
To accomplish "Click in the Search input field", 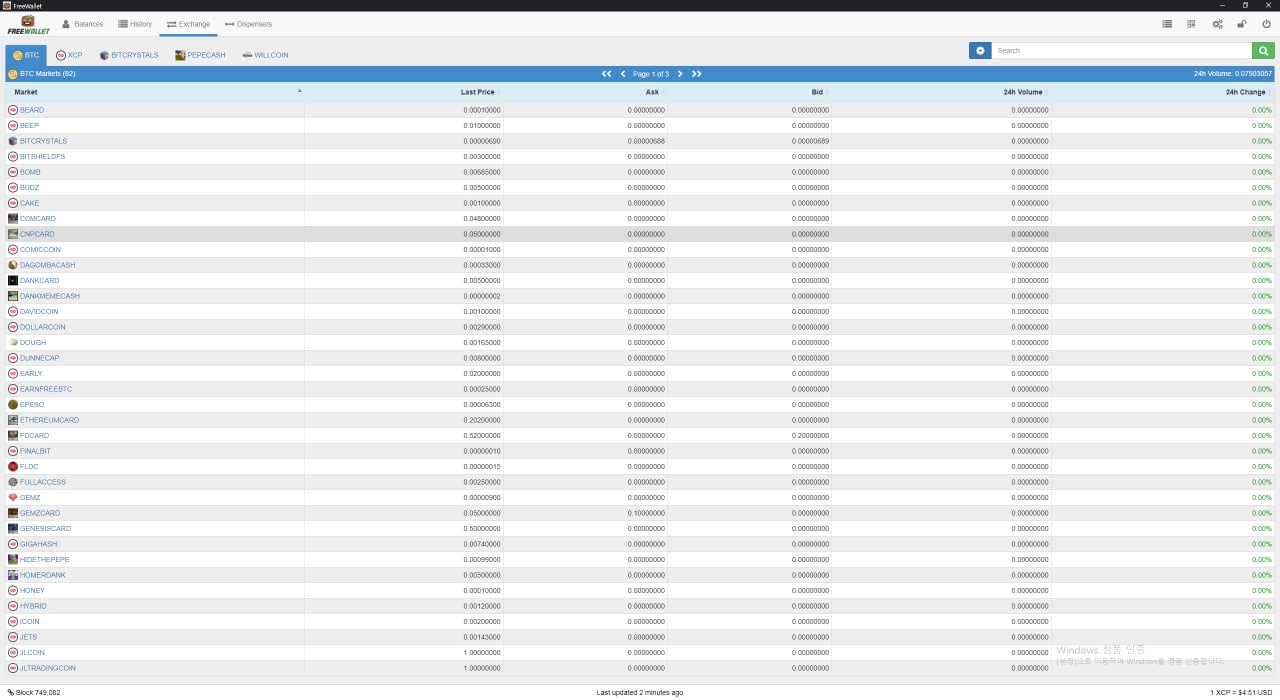I will (x=1121, y=50).
